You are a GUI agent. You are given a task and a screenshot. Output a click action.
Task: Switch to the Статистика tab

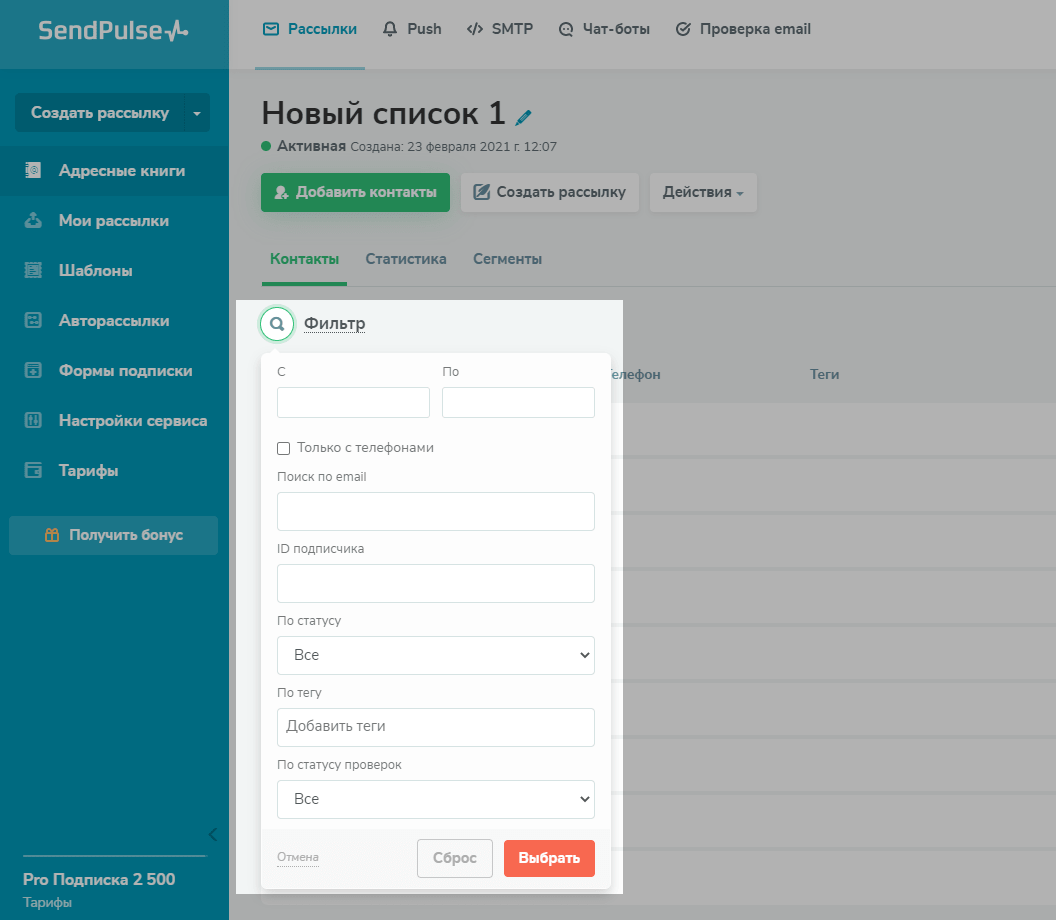[405, 259]
